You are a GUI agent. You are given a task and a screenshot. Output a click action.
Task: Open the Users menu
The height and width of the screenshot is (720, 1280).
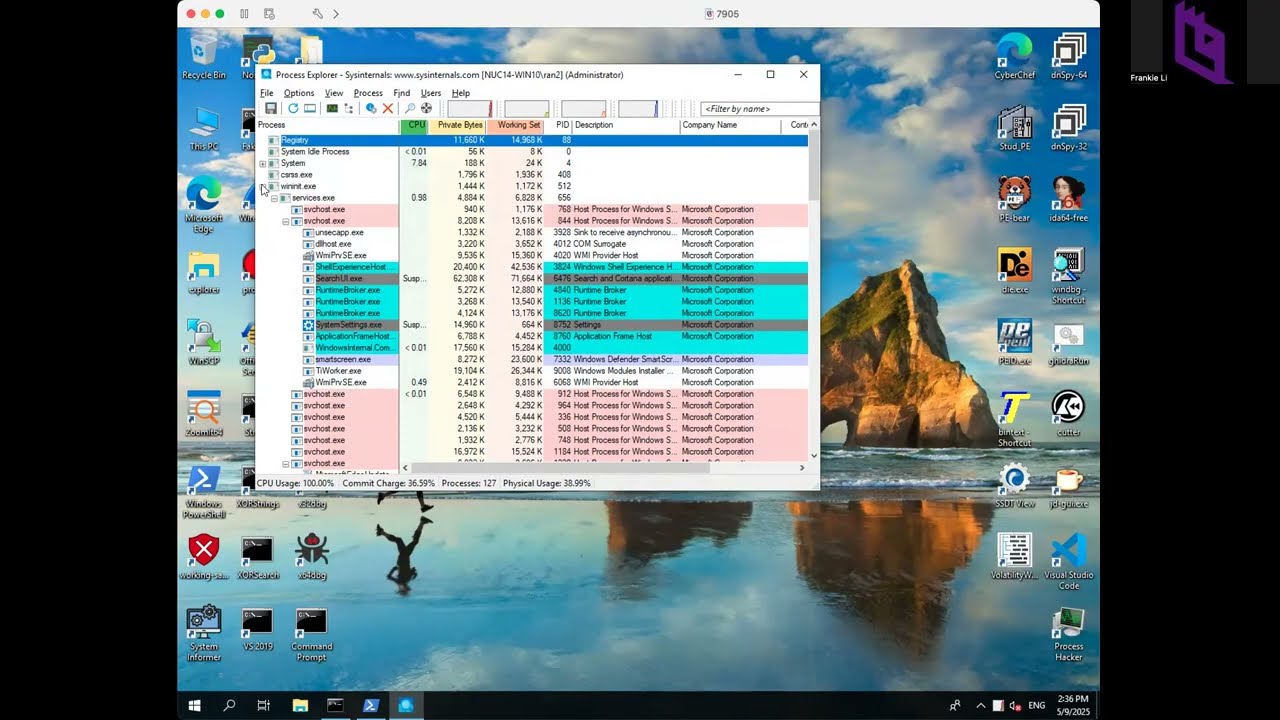(x=431, y=93)
